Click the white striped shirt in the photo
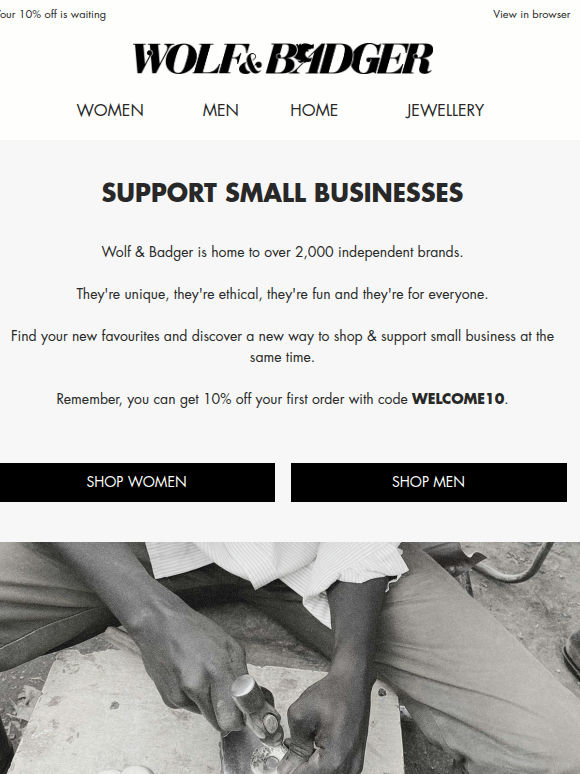580x774 pixels. (x=276, y=573)
